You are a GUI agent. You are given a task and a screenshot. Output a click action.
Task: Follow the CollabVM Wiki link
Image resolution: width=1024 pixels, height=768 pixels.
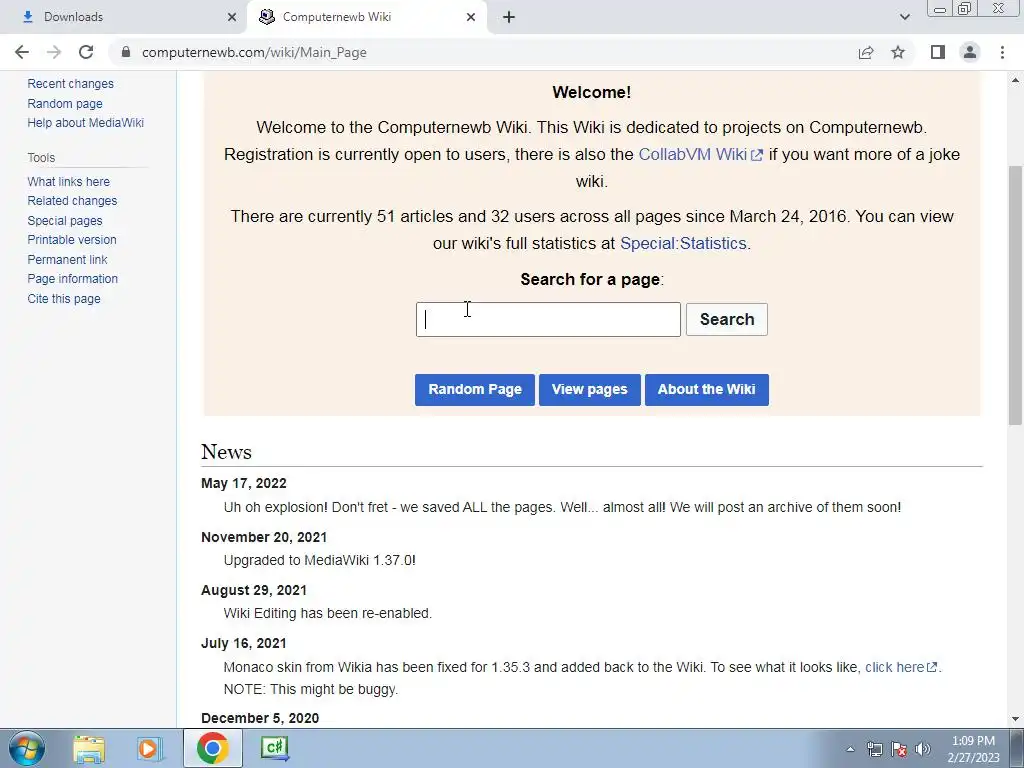(700, 155)
